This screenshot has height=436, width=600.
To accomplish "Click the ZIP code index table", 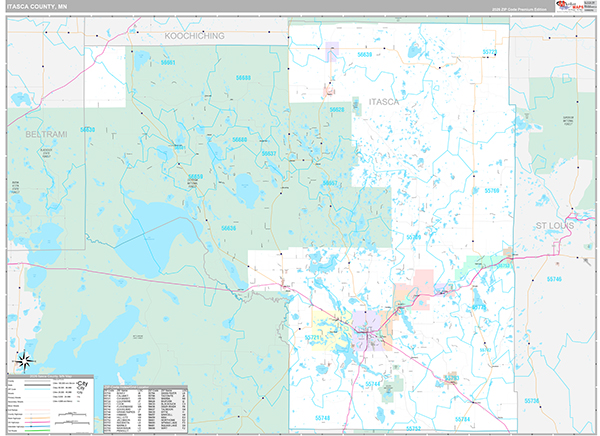I will tap(146, 410).
